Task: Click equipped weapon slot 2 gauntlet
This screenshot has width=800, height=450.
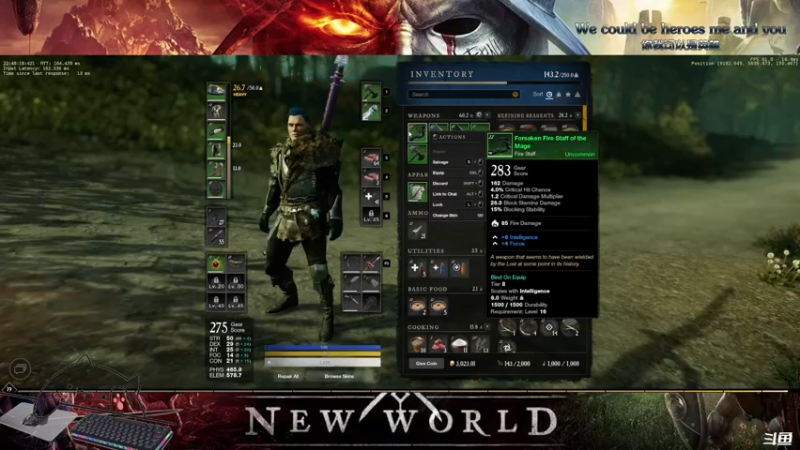Action: (371, 111)
